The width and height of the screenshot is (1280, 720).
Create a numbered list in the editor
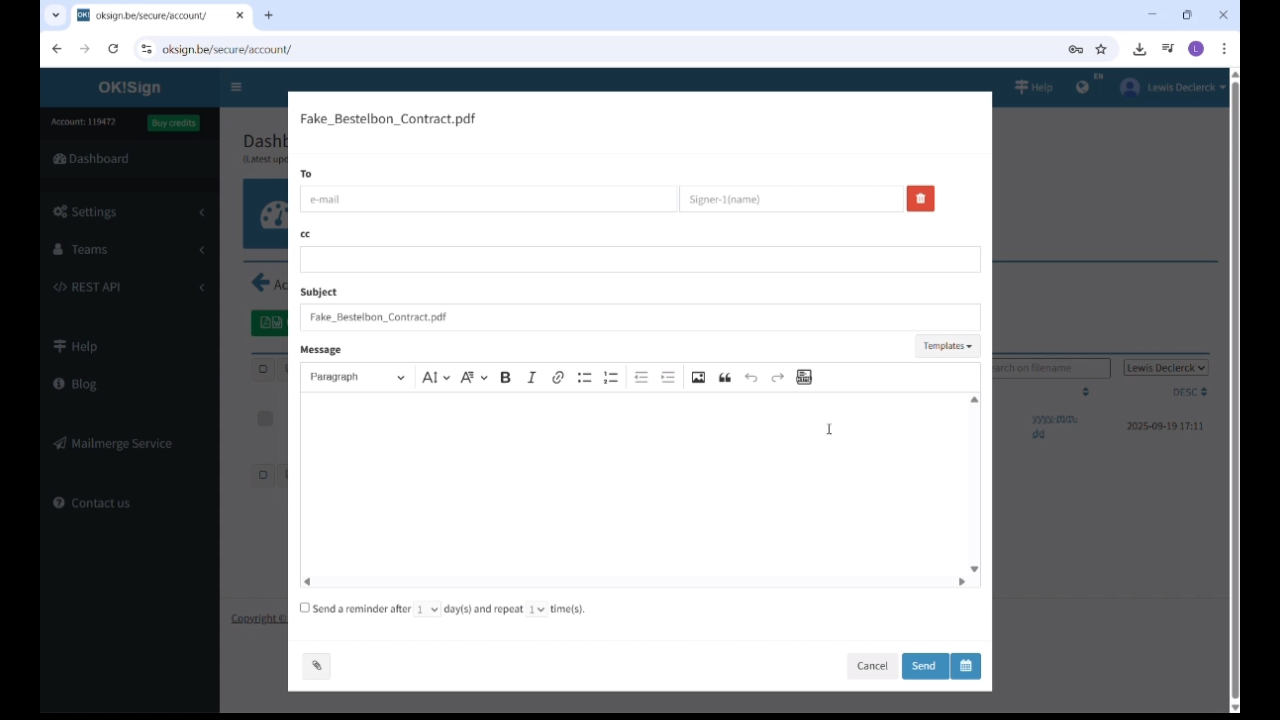610,377
